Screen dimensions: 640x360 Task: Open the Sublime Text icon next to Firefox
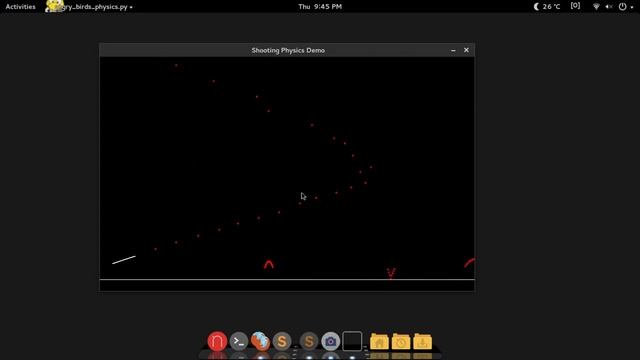[x=282, y=341]
